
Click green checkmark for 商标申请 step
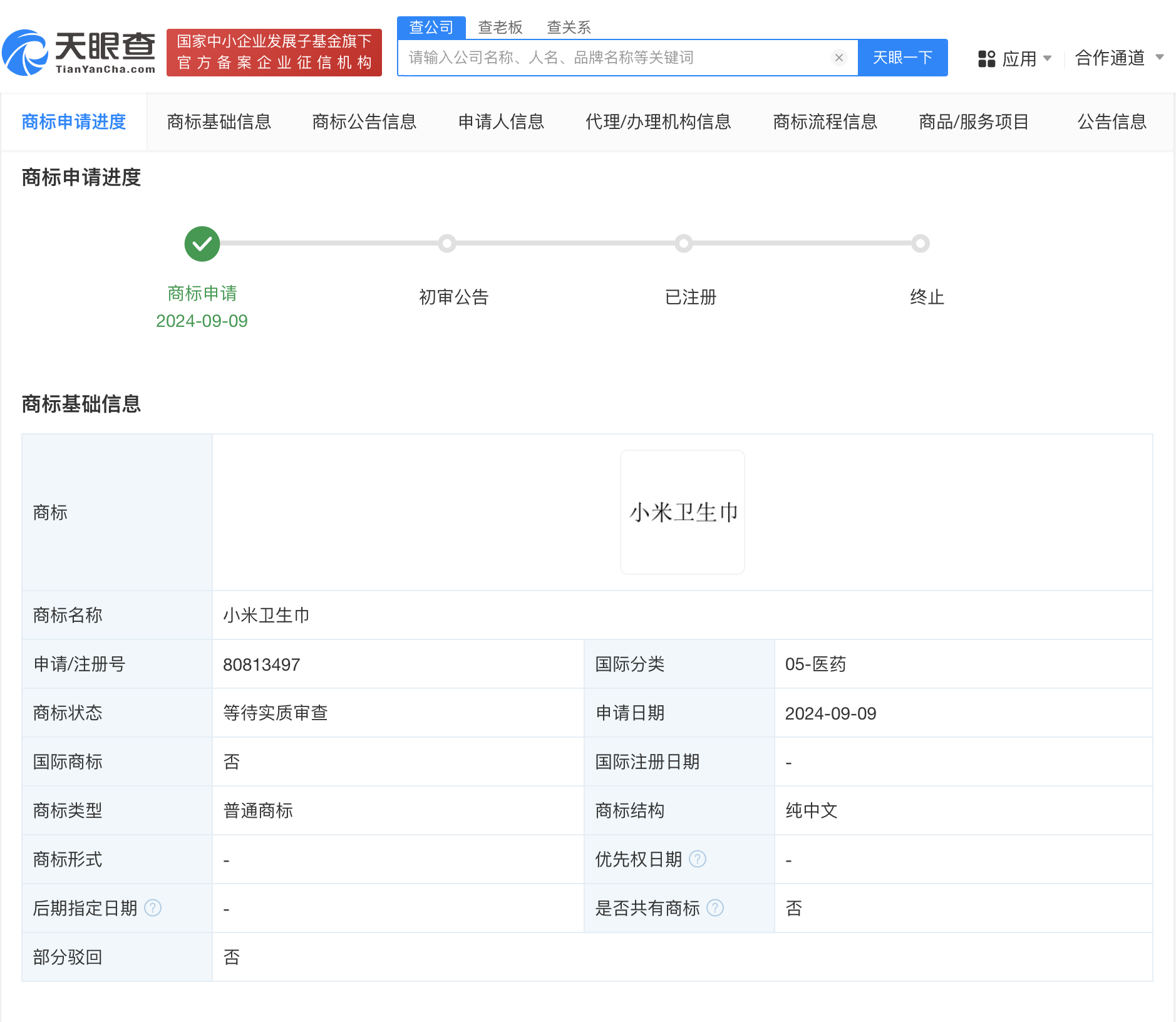tap(201, 244)
